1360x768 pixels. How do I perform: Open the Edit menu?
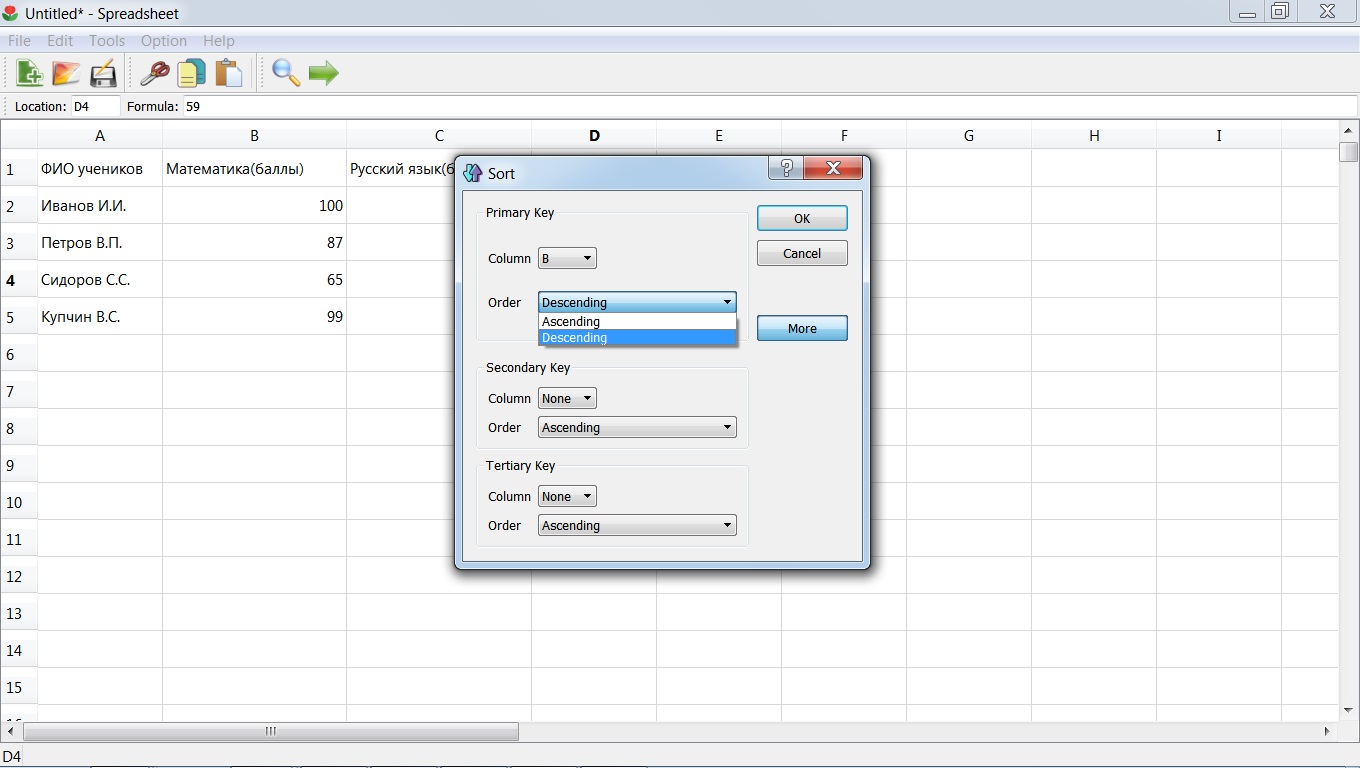[60, 41]
